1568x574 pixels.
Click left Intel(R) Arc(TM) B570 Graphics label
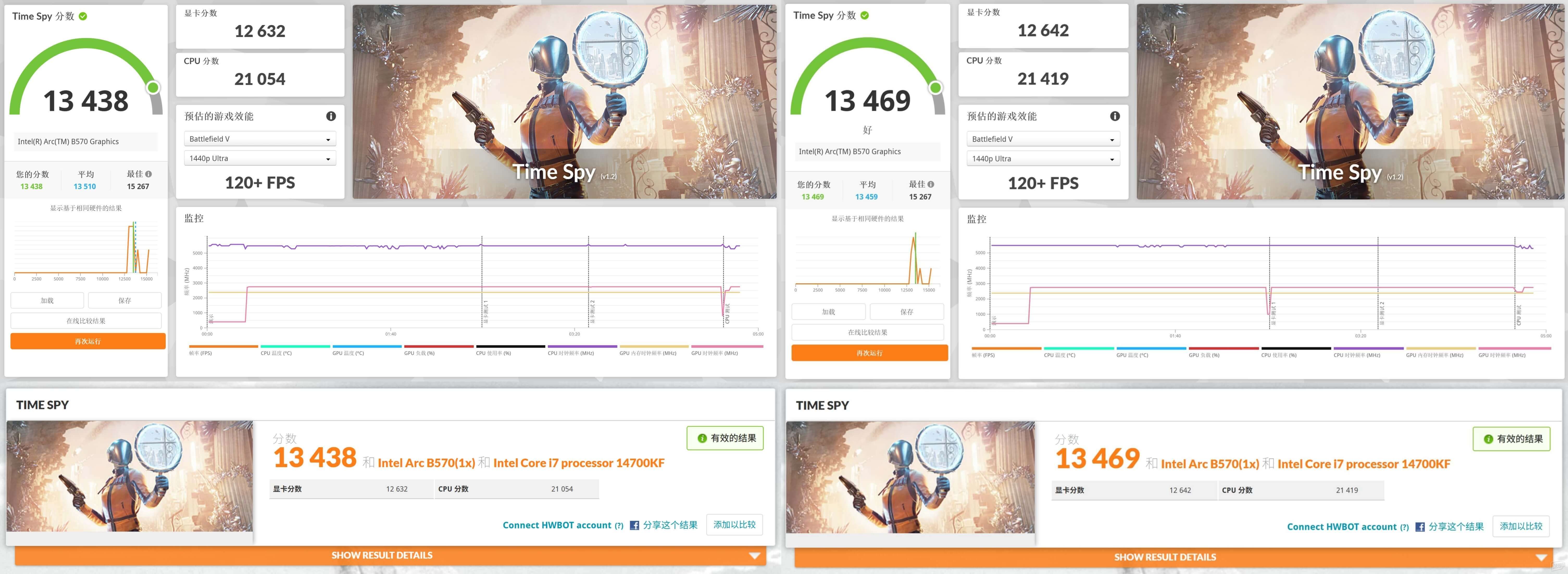point(68,142)
